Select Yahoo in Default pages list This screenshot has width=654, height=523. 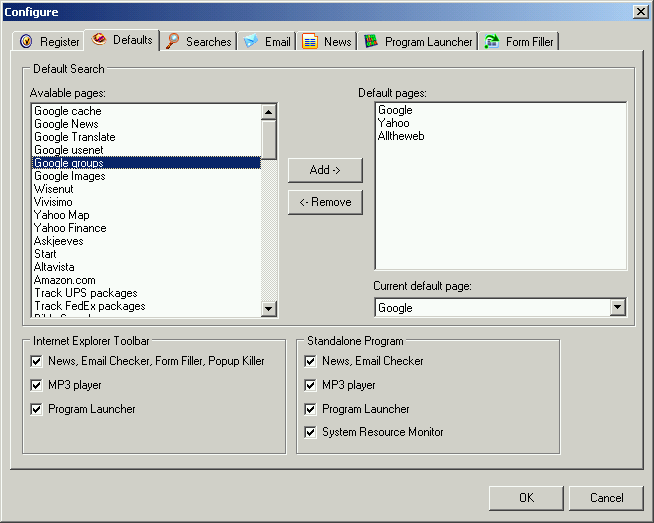[x=501, y=123]
